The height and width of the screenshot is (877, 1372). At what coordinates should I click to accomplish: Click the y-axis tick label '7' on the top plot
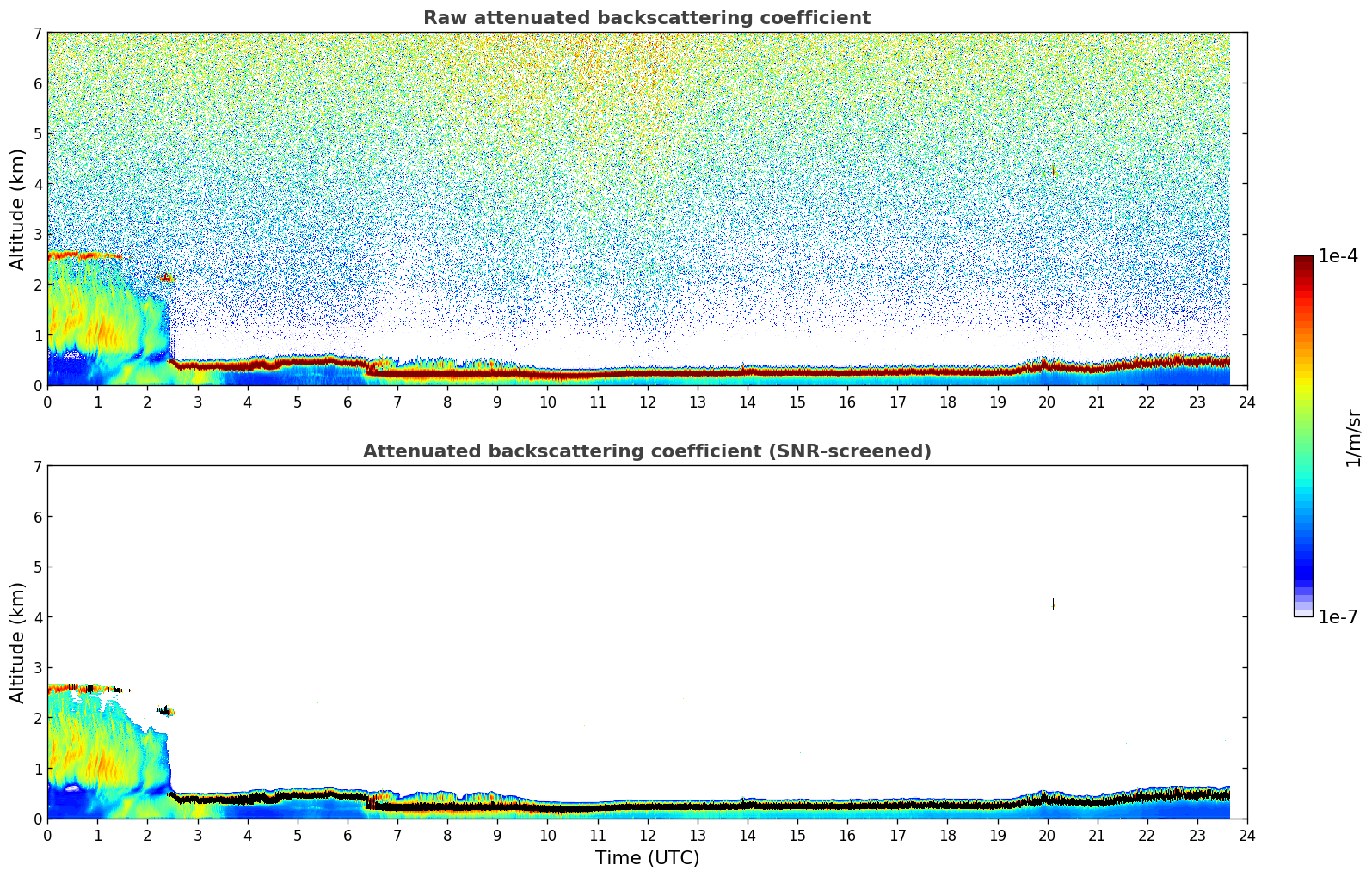click(x=38, y=33)
